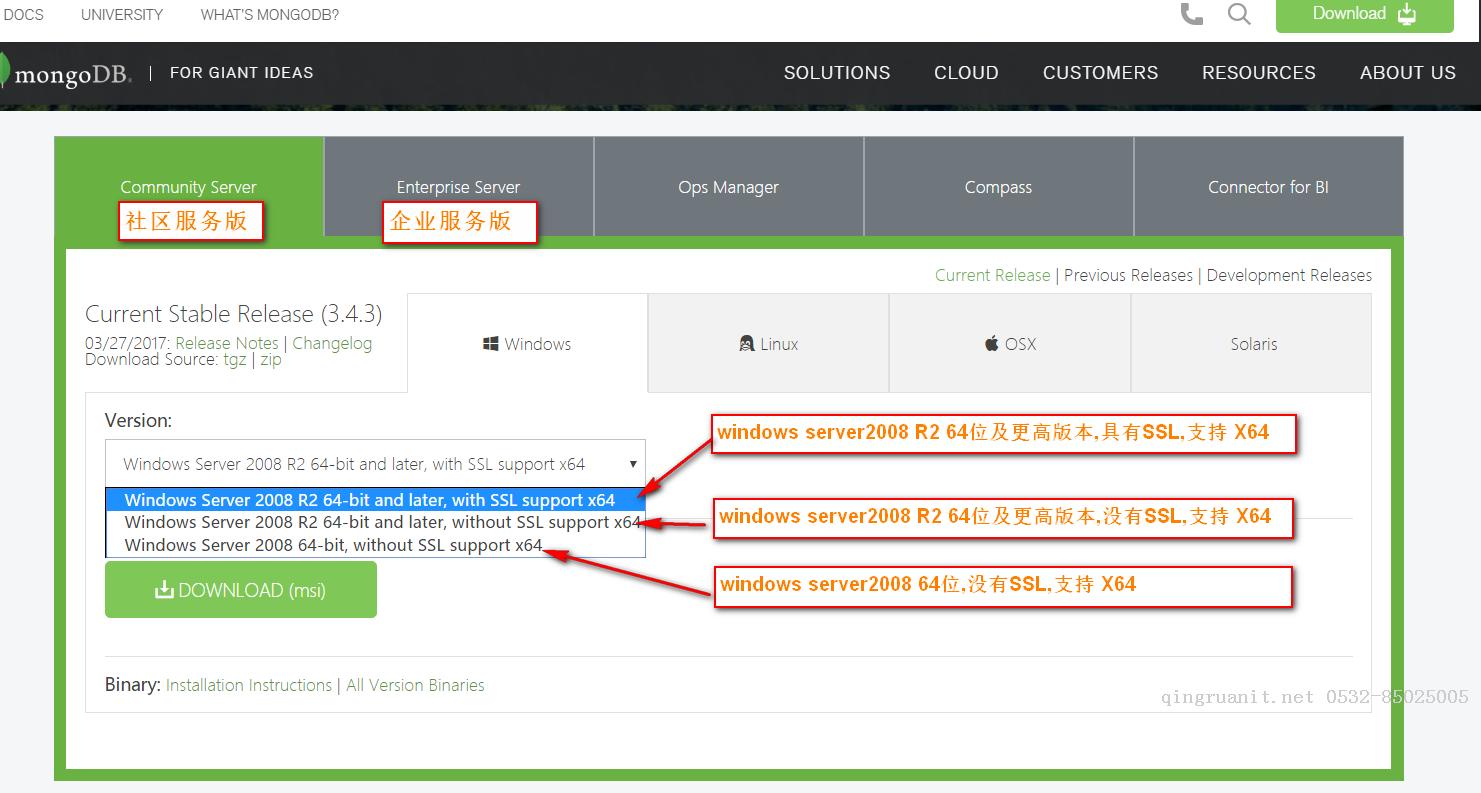The height and width of the screenshot is (793, 1481).
Task: Open the Ops Manager tab
Action: coord(728,187)
